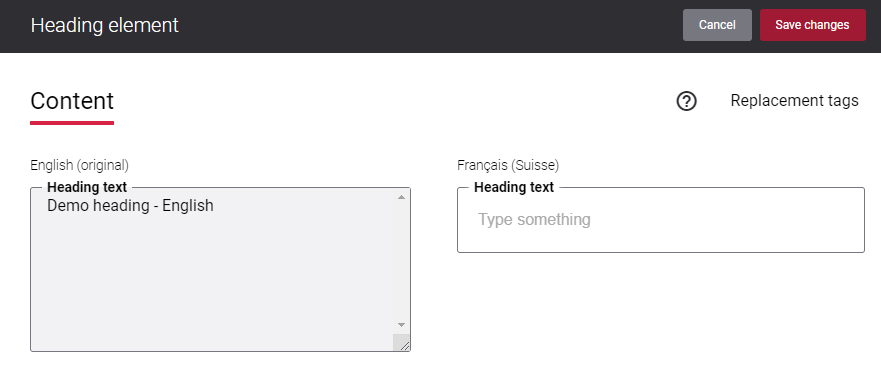Click Heading text legend above French field
881x373 pixels.
514,187
